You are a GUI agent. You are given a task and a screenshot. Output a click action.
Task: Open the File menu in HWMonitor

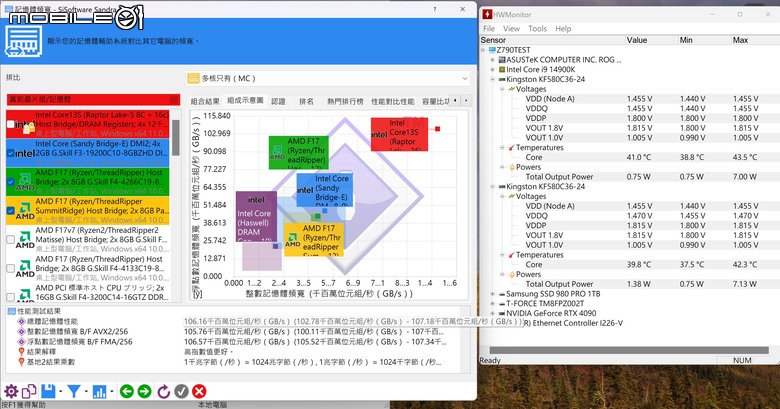pyautogui.click(x=489, y=29)
